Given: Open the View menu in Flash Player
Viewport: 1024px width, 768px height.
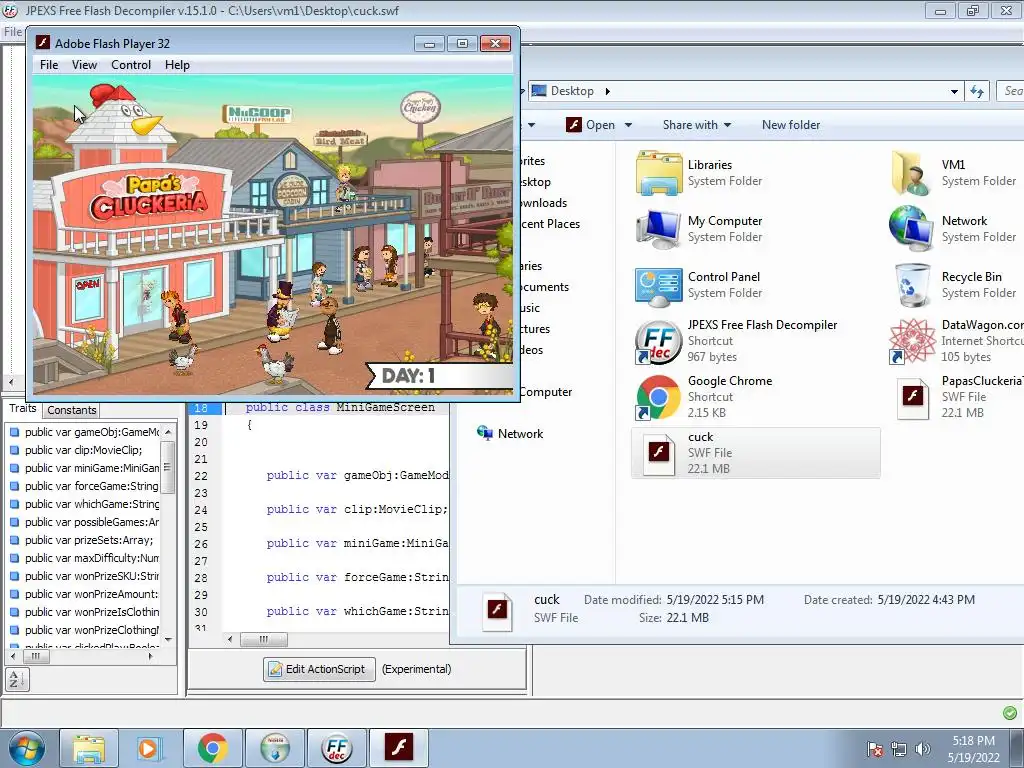Looking at the screenshot, I should 84,65.
